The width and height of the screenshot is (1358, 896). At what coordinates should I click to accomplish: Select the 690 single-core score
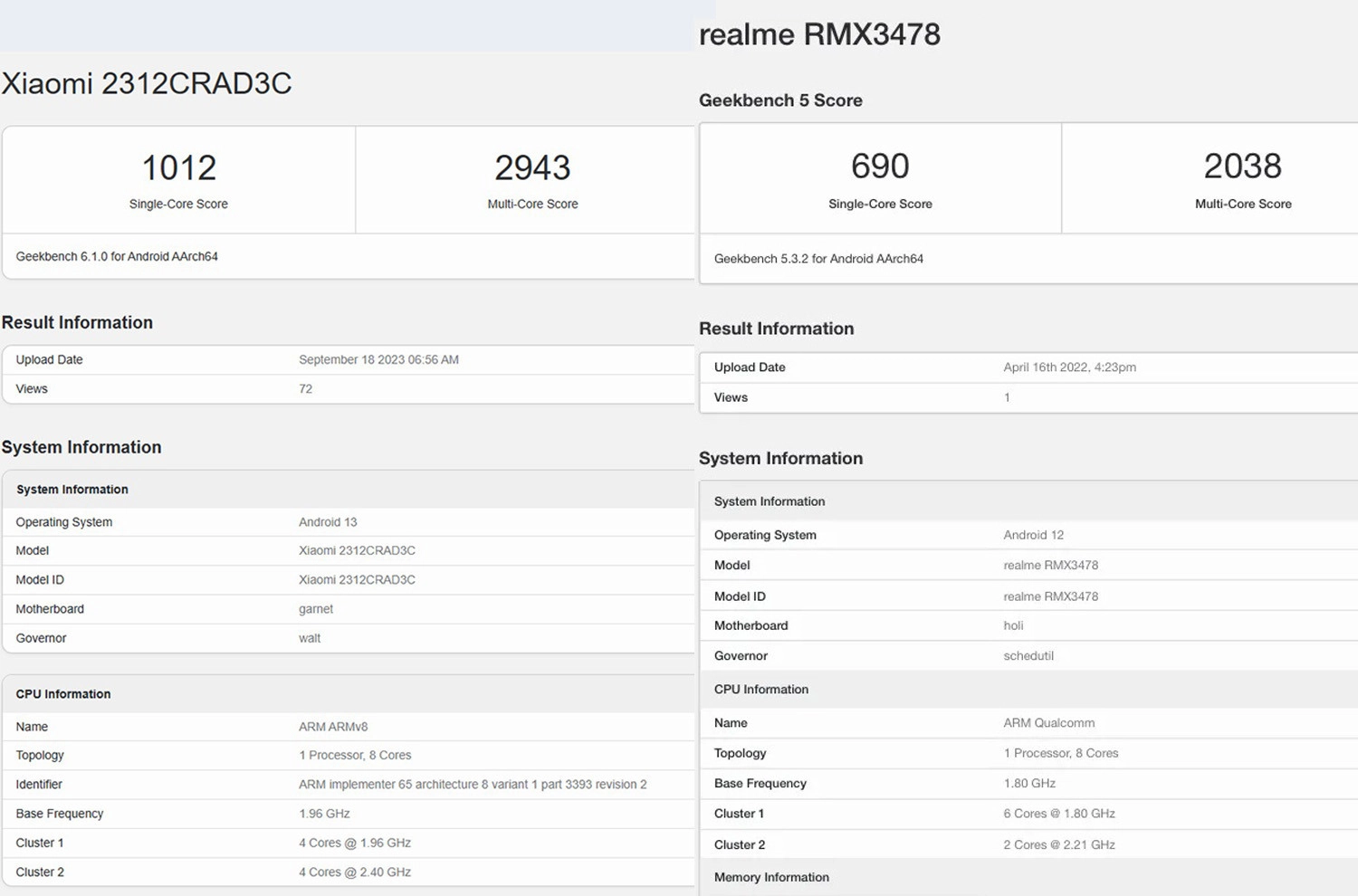[880, 166]
